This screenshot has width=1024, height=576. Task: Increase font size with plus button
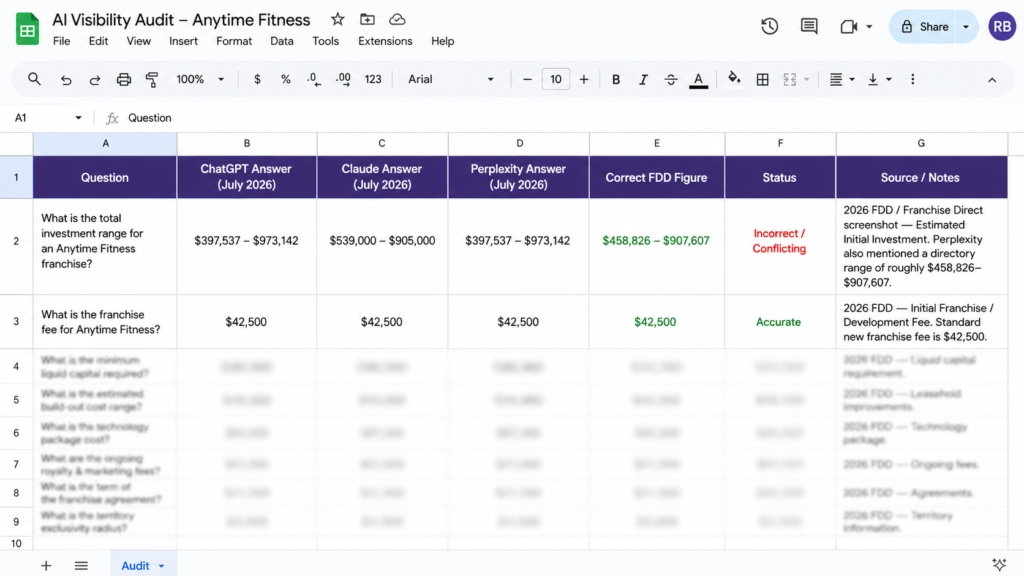[x=584, y=79]
